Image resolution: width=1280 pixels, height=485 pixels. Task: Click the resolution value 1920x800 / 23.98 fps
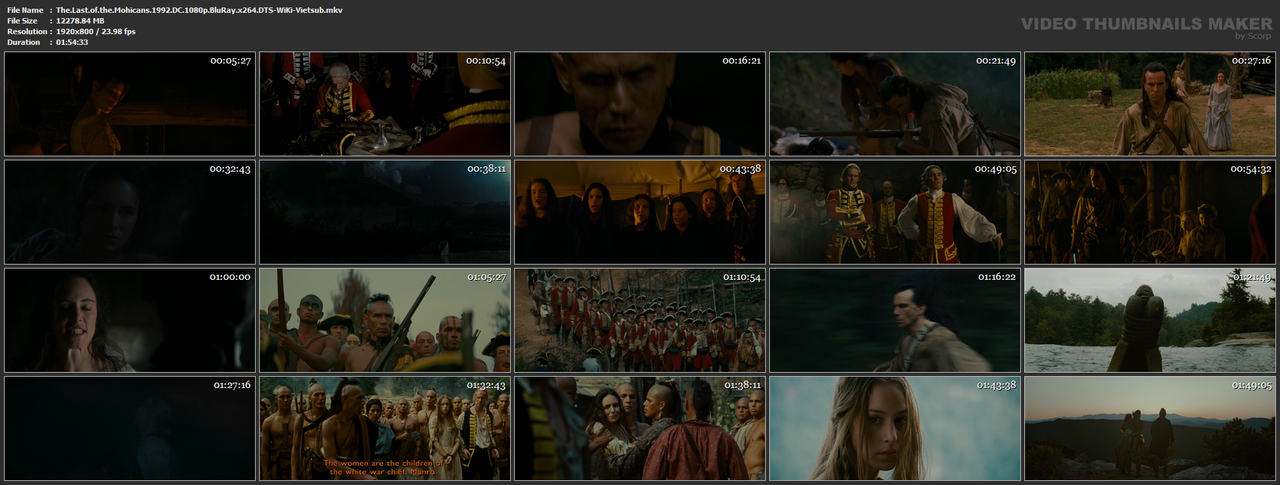coord(97,31)
